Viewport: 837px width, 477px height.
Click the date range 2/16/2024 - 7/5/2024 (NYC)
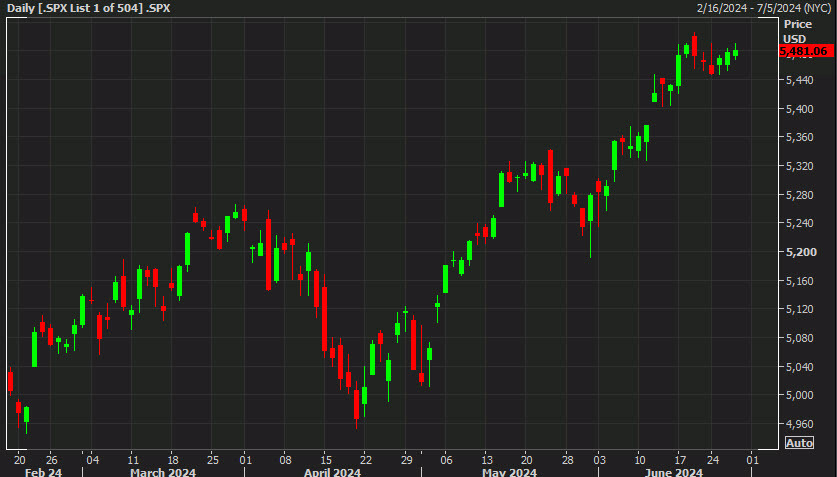(763, 8)
